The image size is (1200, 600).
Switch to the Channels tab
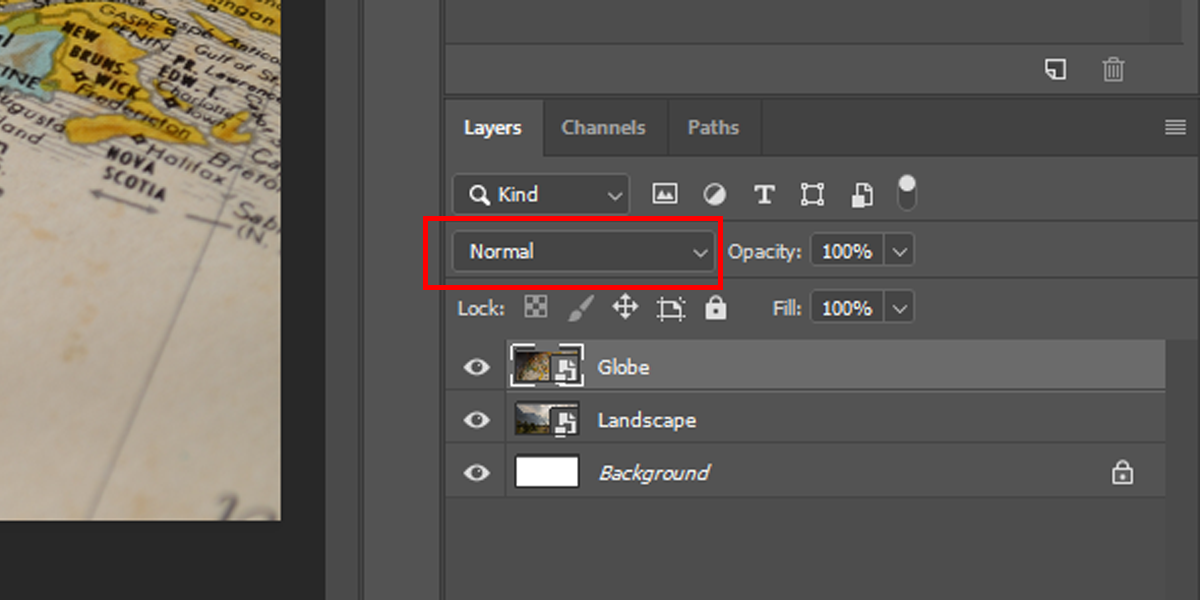tap(603, 128)
